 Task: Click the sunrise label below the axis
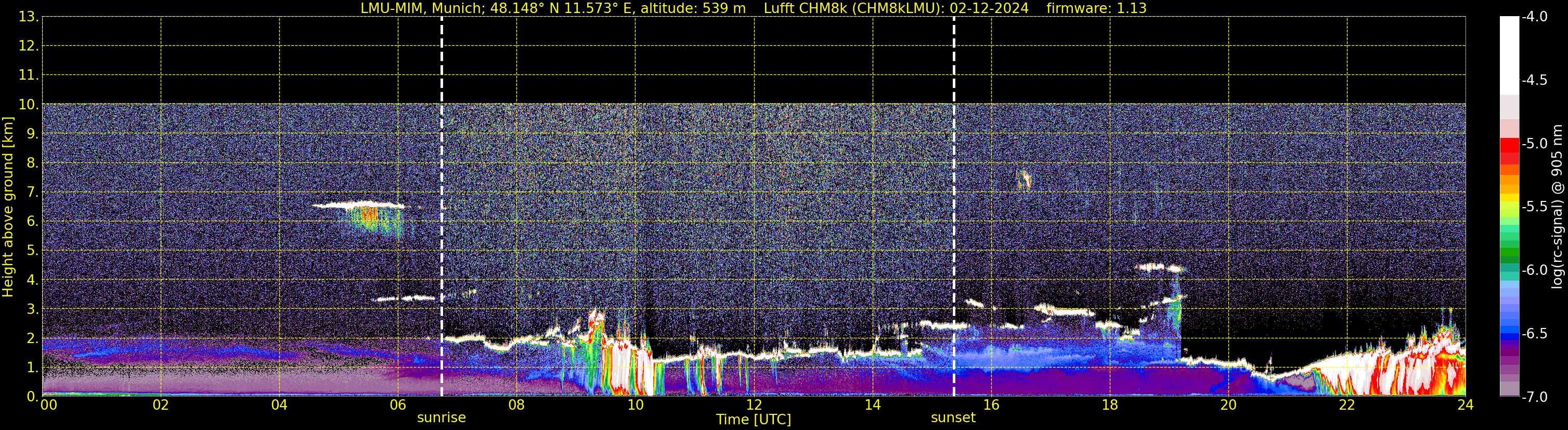click(442, 418)
